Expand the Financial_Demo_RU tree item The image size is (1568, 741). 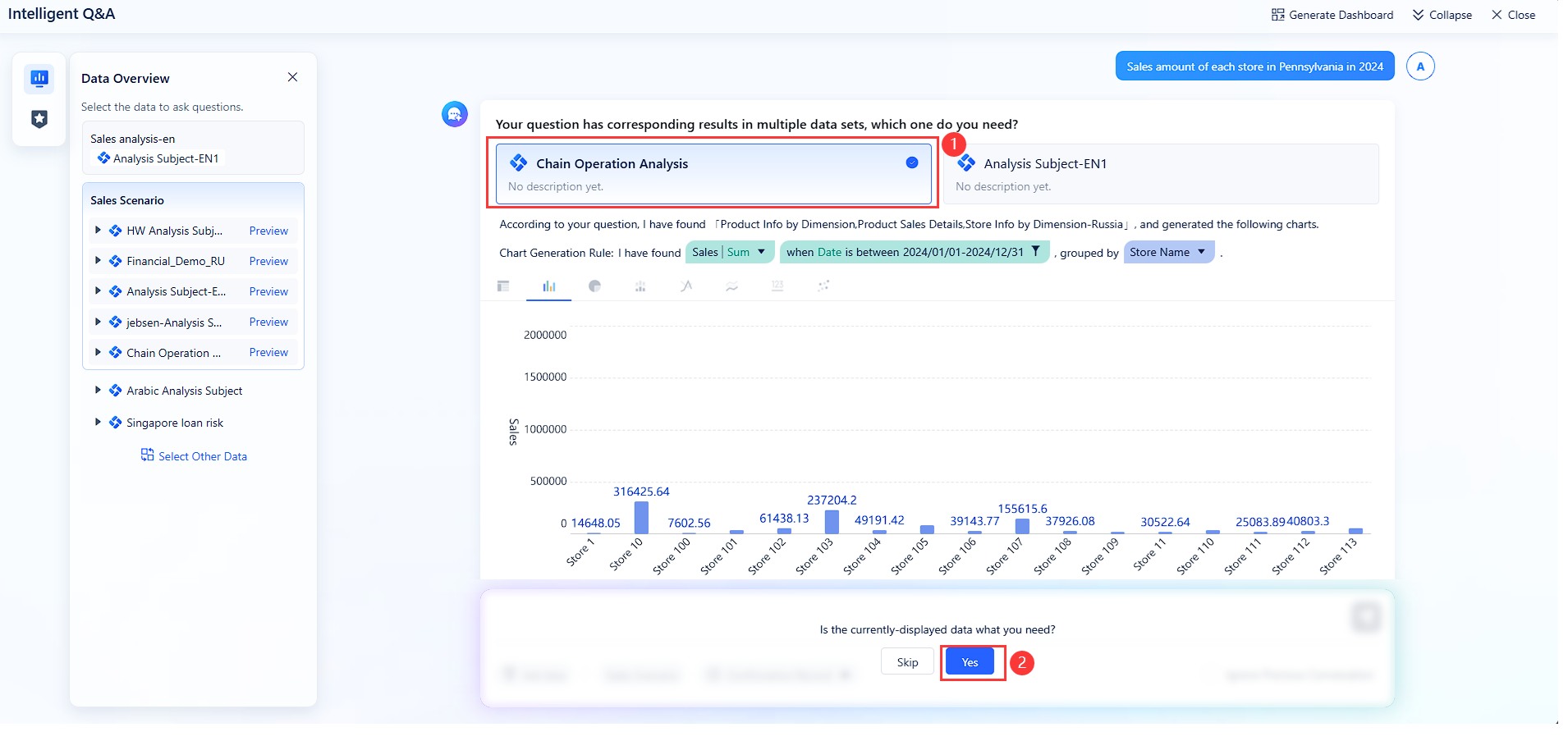(99, 261)
